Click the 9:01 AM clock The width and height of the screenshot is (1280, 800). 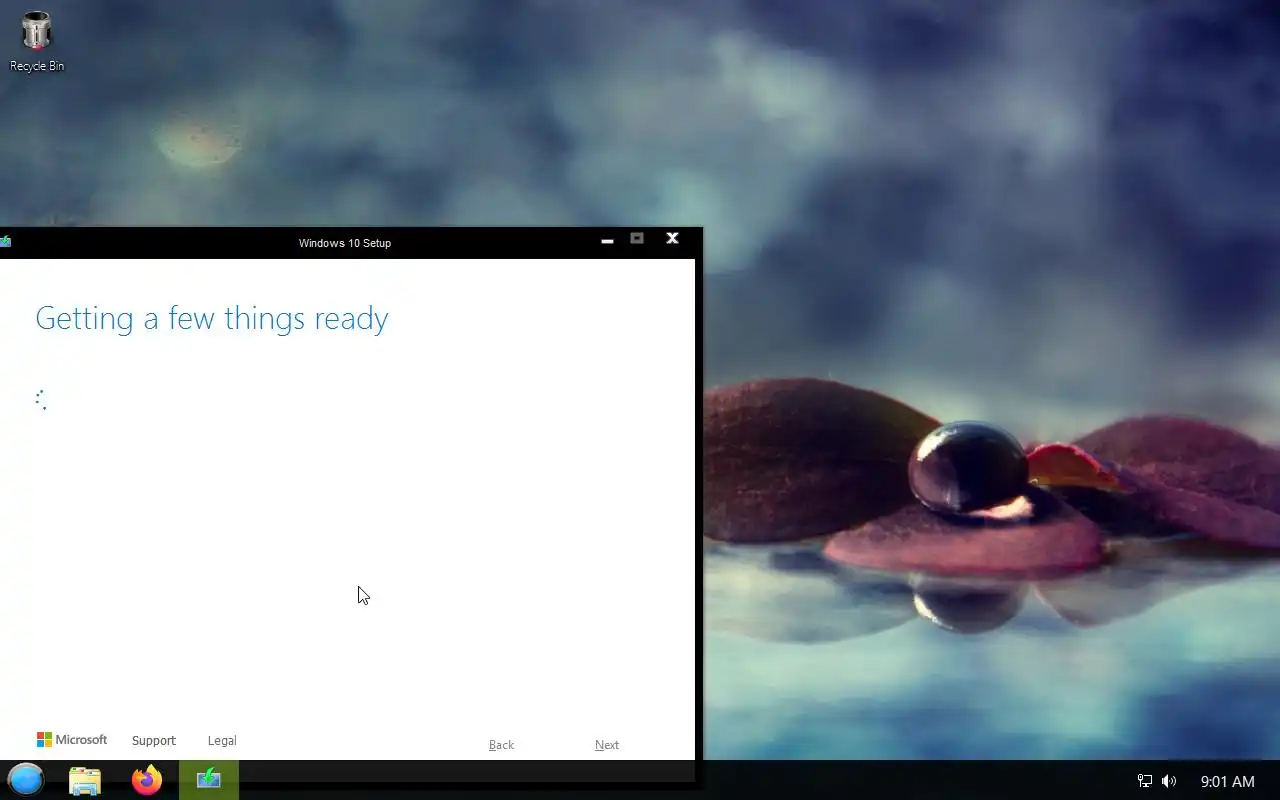pyautogui.click(x=1227, y=781)
